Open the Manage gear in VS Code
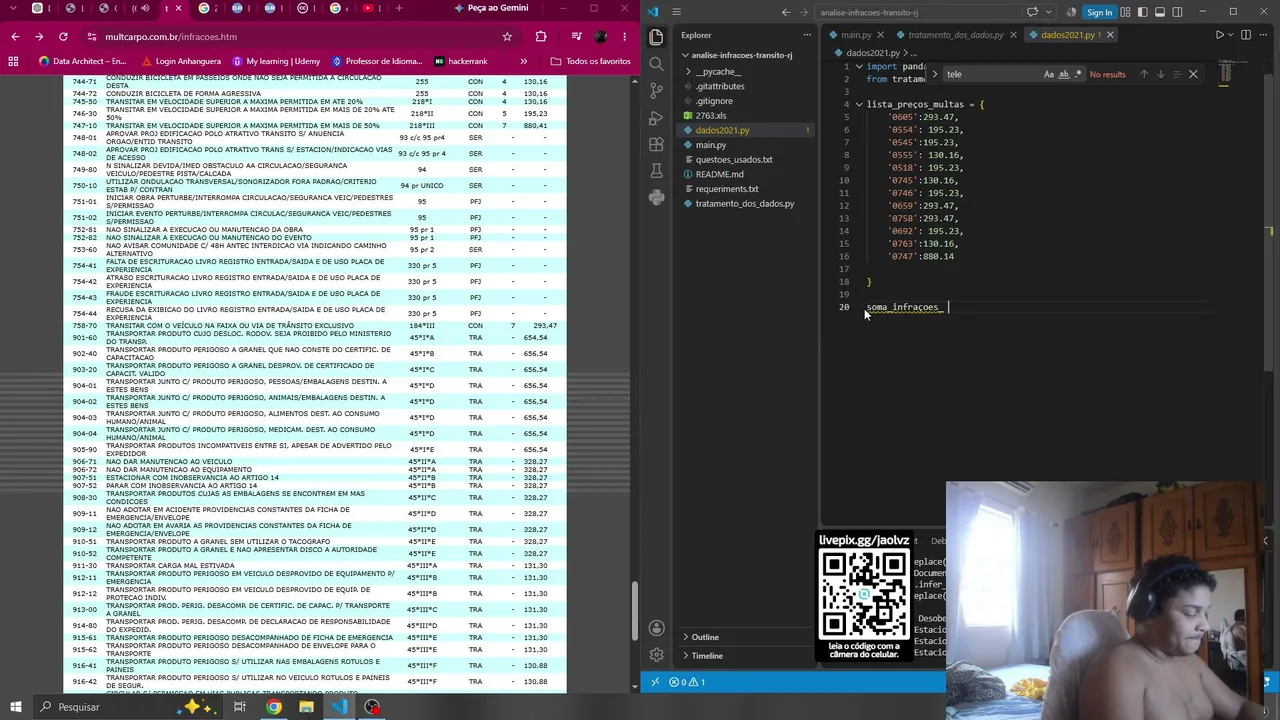This screenshot has width=1280, height=720. pyautogui.click(x=656, y=655)
